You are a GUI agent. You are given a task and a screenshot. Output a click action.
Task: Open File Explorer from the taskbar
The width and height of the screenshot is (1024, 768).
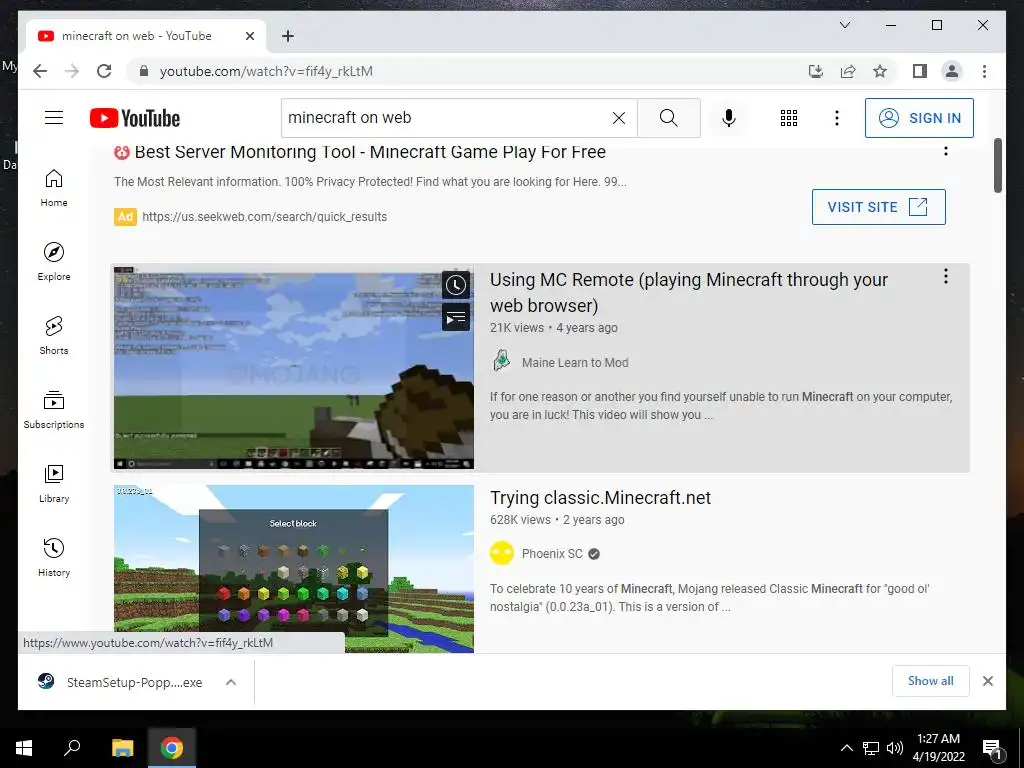[122, 748]
